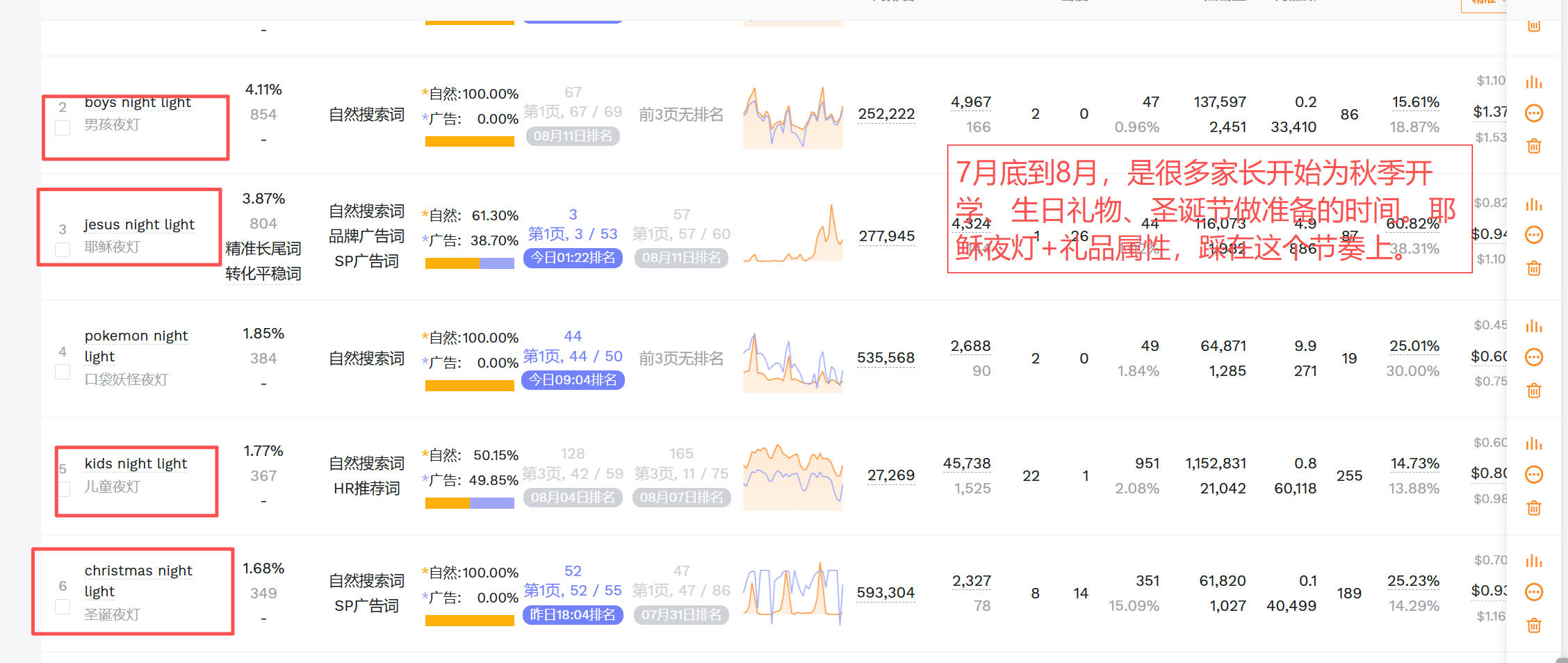Click search volume 593,304 in christmas row
Screen dimensions: 1568x663
(x=886, y=593)
